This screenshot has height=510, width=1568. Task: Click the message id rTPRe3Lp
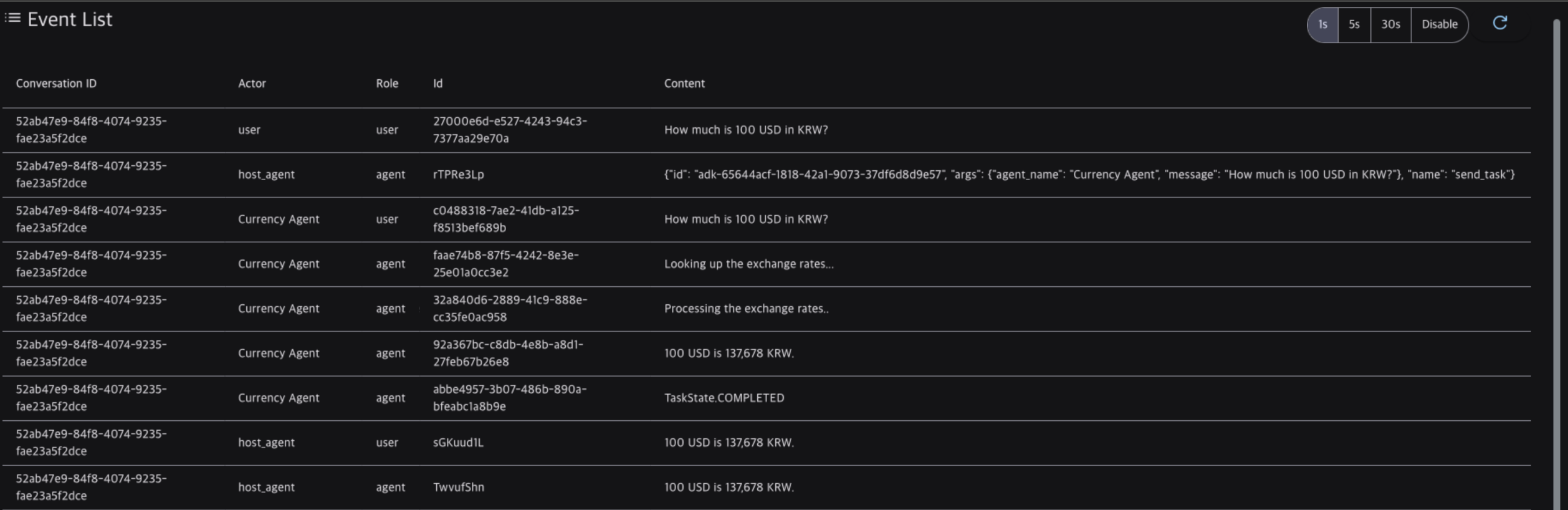(458, 175)
